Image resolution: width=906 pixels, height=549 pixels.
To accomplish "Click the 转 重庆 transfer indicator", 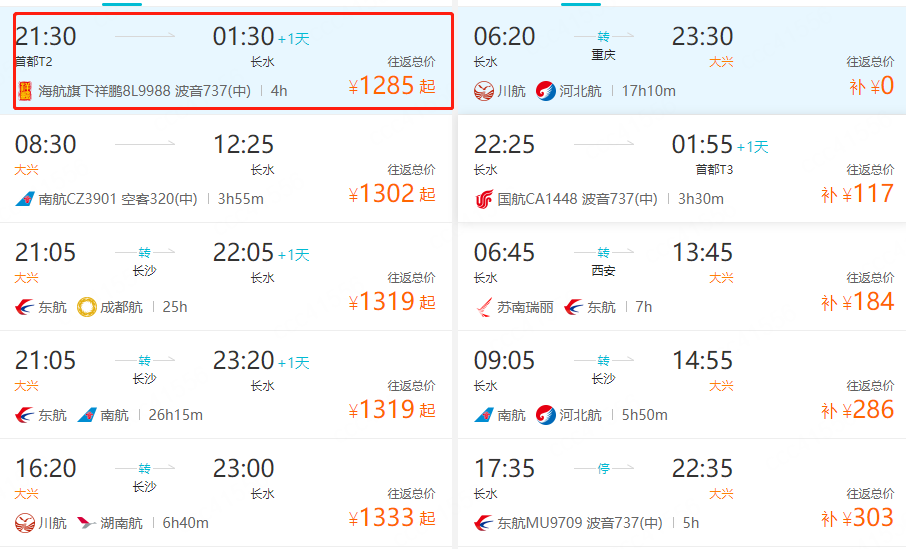I will [603, 46].
